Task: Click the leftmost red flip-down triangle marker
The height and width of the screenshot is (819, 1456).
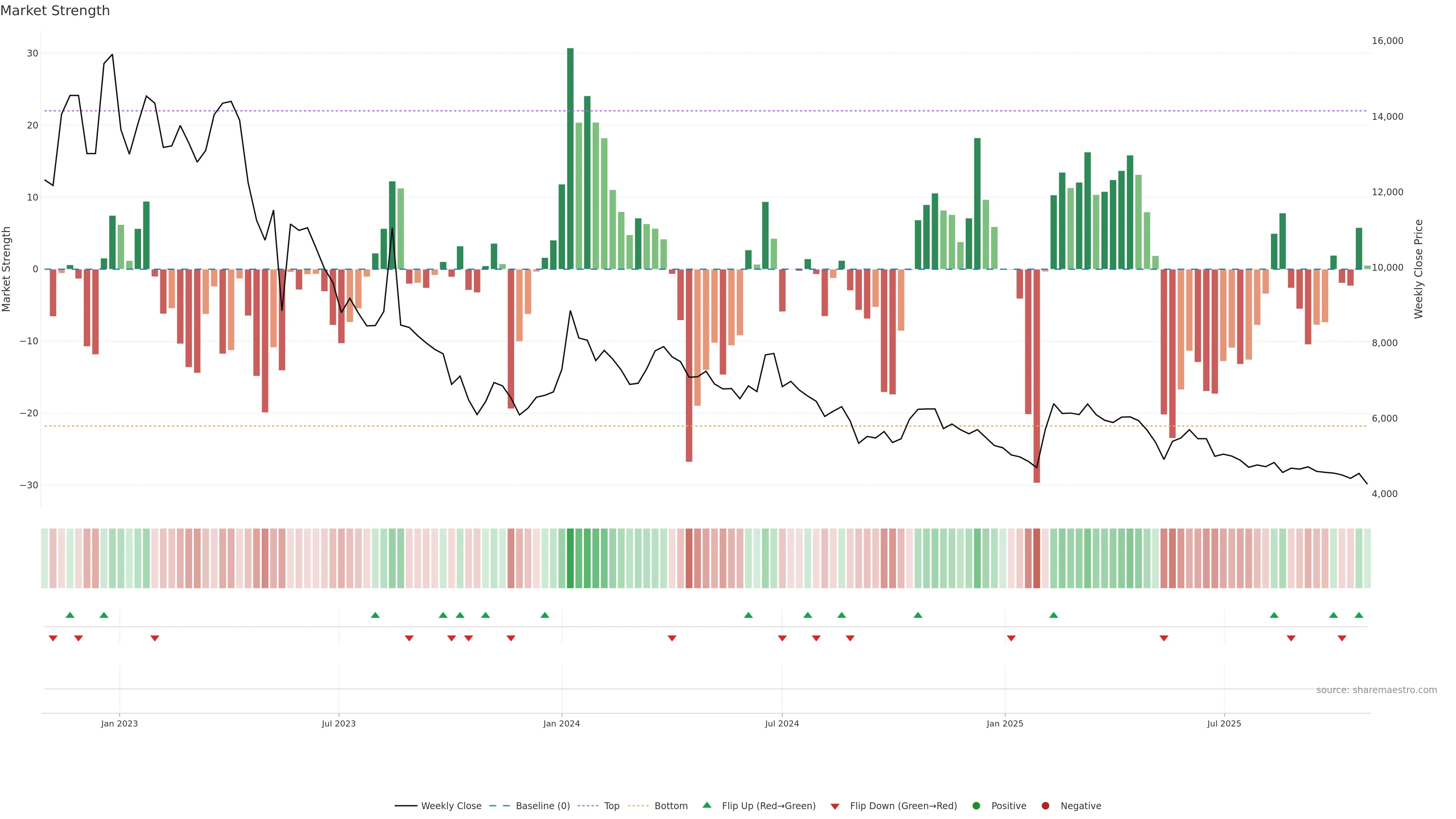Action: point(53,638)
